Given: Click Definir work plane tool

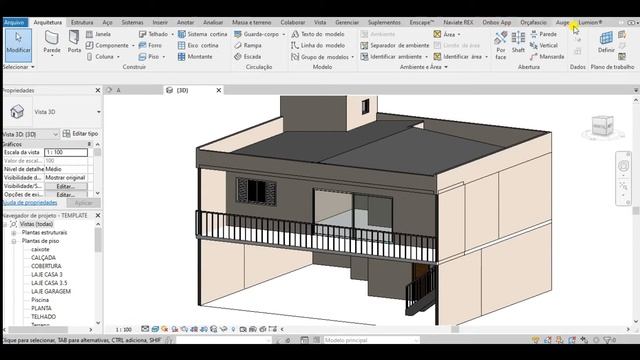Looking at the screenshot, I should 606,42.
